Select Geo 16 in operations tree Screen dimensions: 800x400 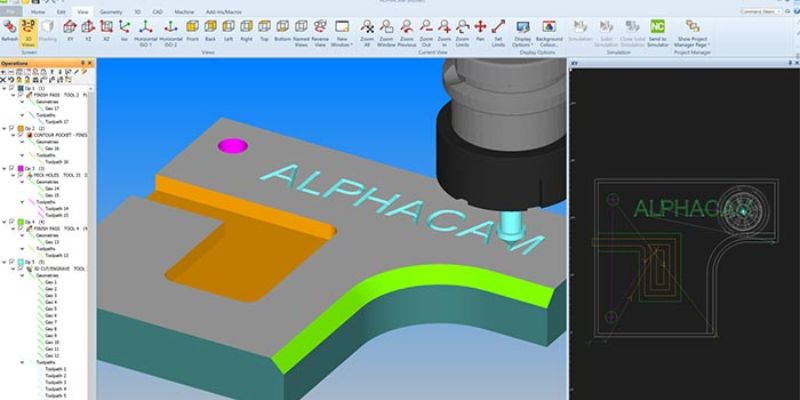pos(52,148)
